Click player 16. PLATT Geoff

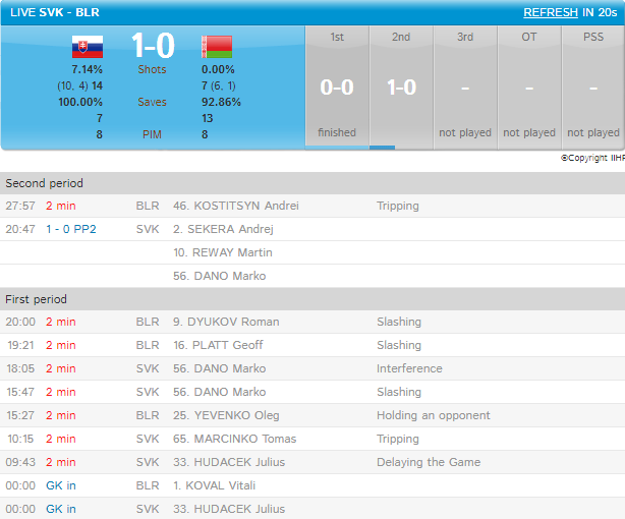tap(218, 345)
